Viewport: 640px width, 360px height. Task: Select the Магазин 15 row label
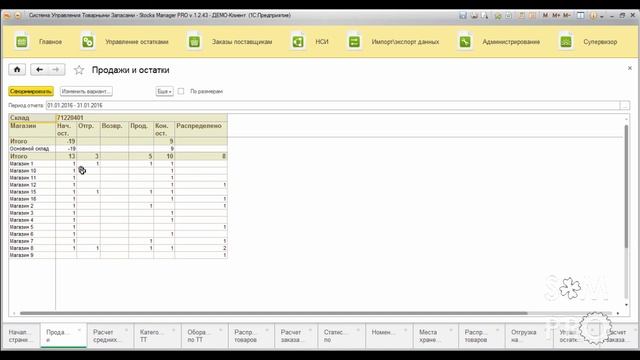23,192
